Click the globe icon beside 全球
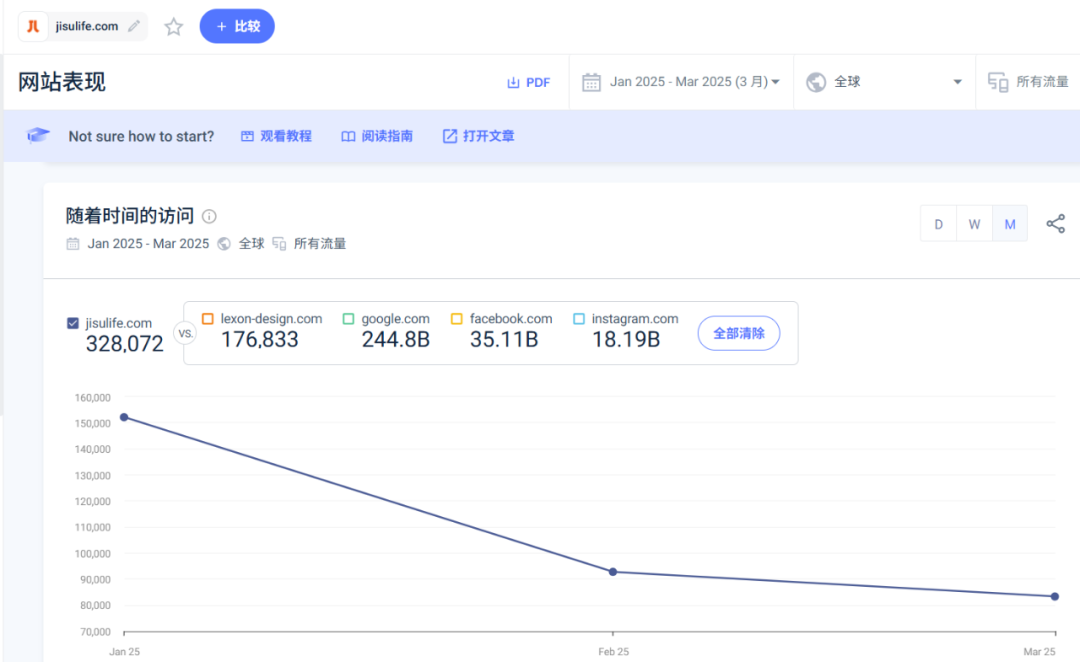 click(x=816, y=82)
